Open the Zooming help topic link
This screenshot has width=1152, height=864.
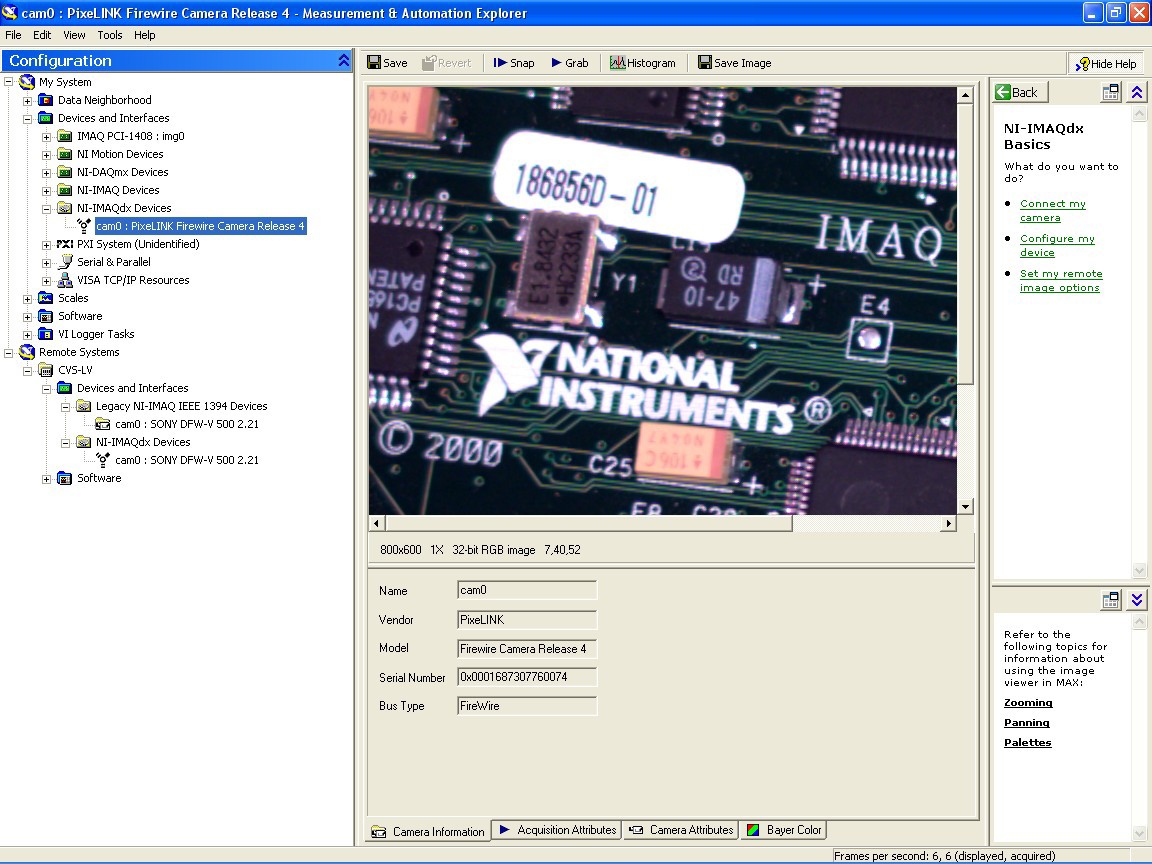[1028, 703]
